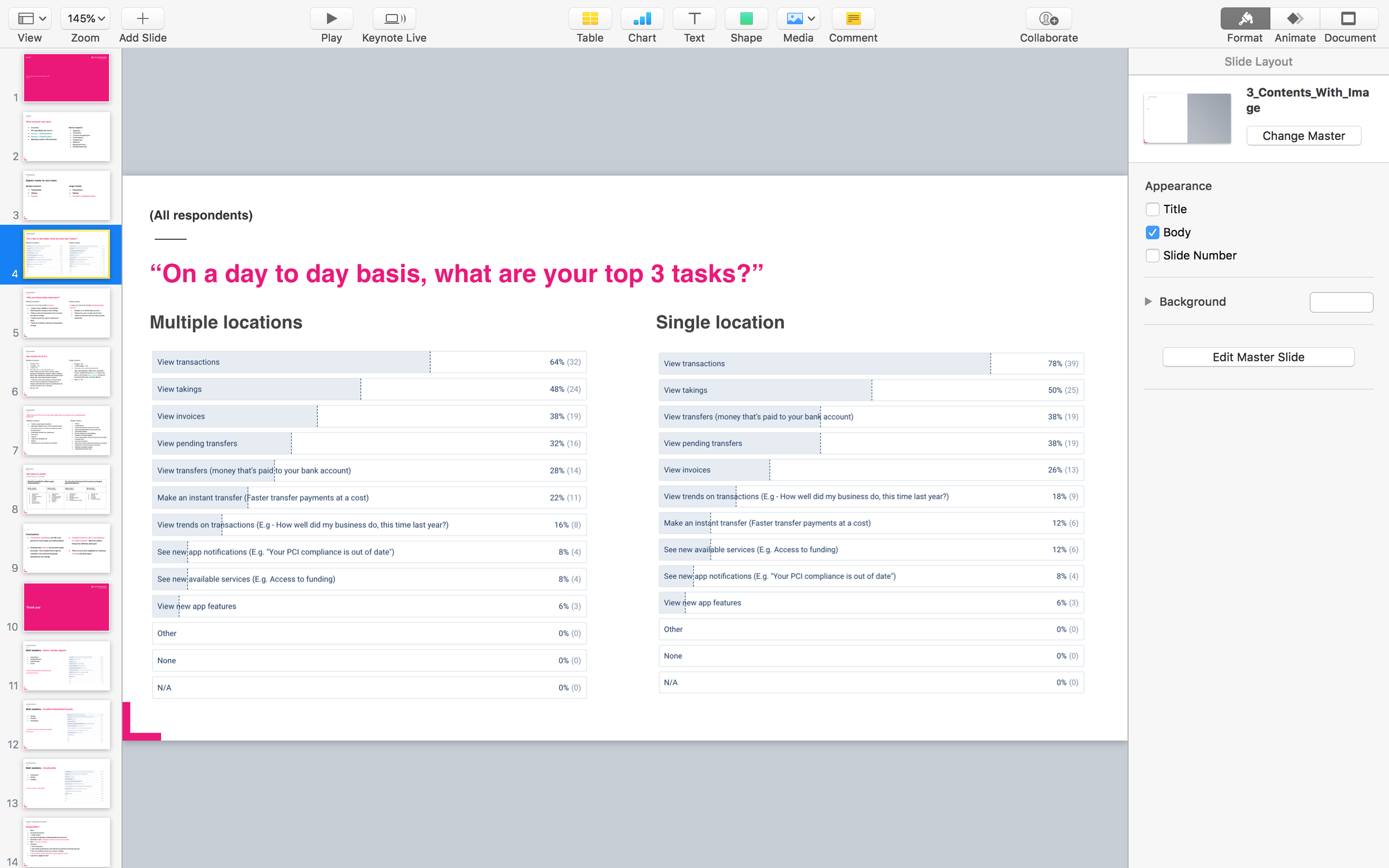Image resolution: width=1389 pixels, height=868 pixels.
Task: Open Keynote Live from the toolbar
Action: (394, 19)
